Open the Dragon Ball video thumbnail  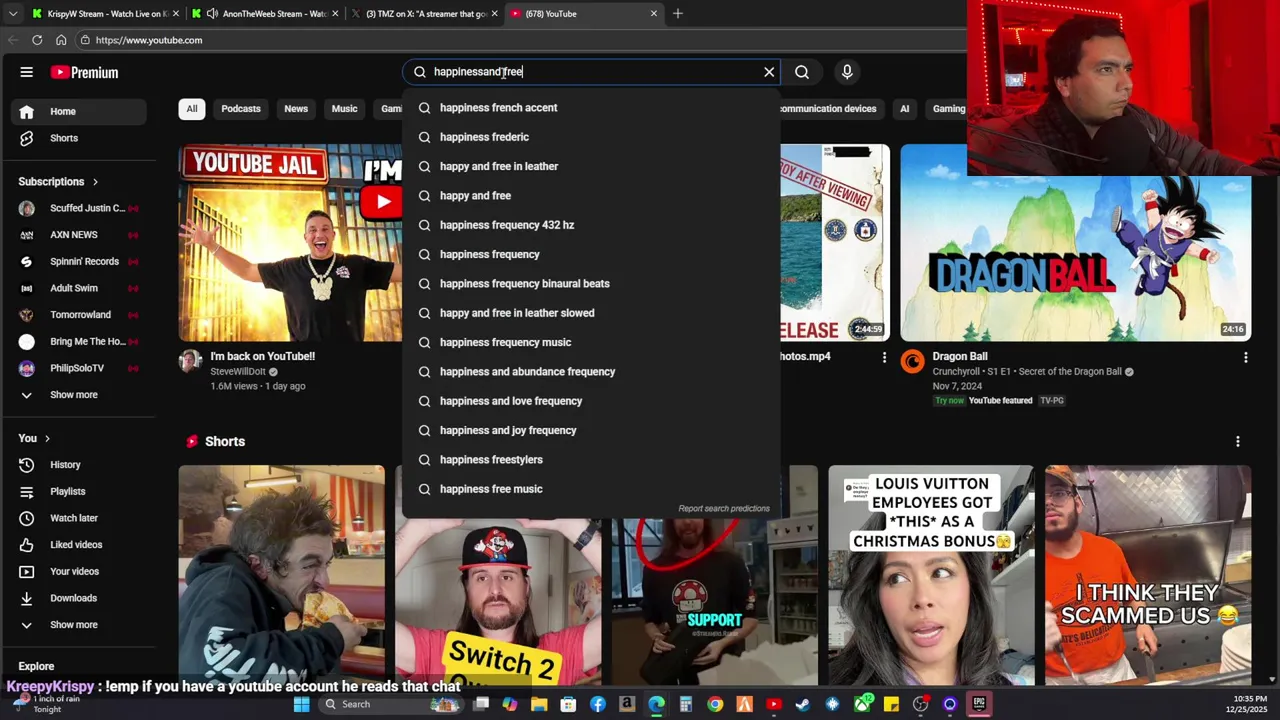pos(1075,243)
